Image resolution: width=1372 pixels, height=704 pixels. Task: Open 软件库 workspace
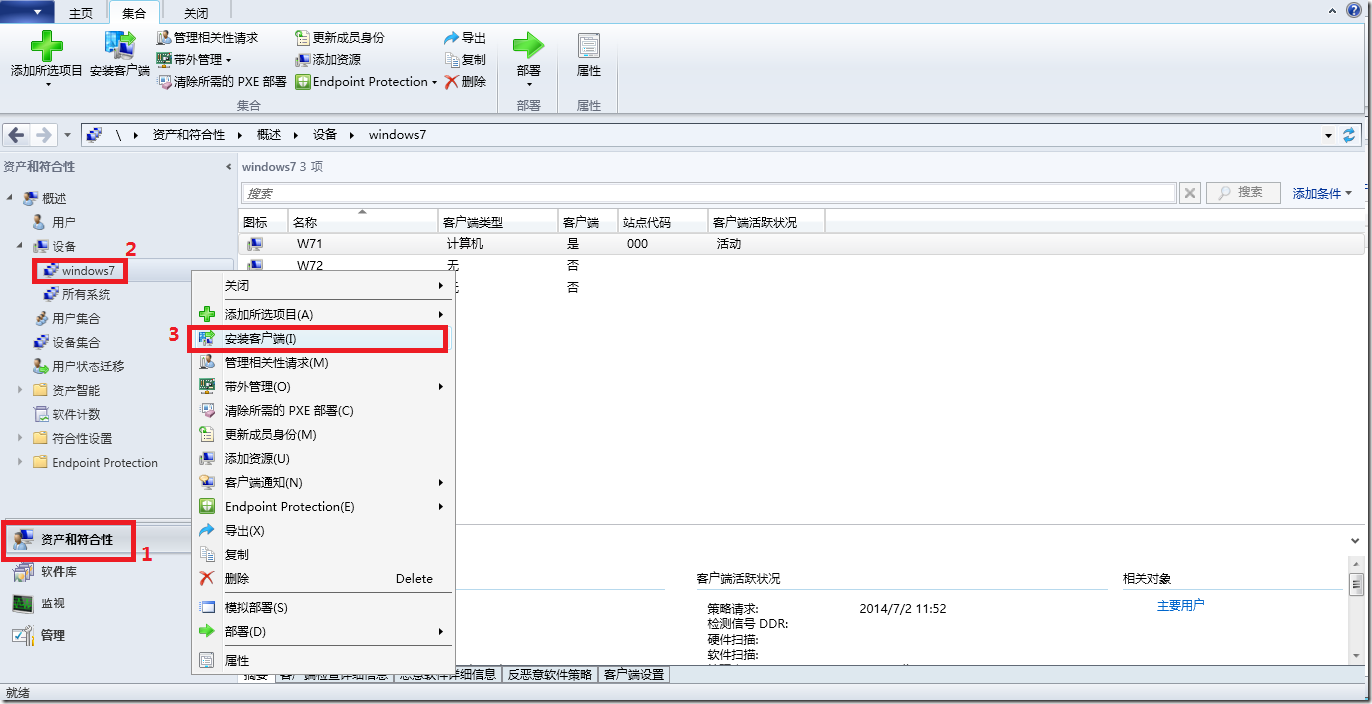59,572
